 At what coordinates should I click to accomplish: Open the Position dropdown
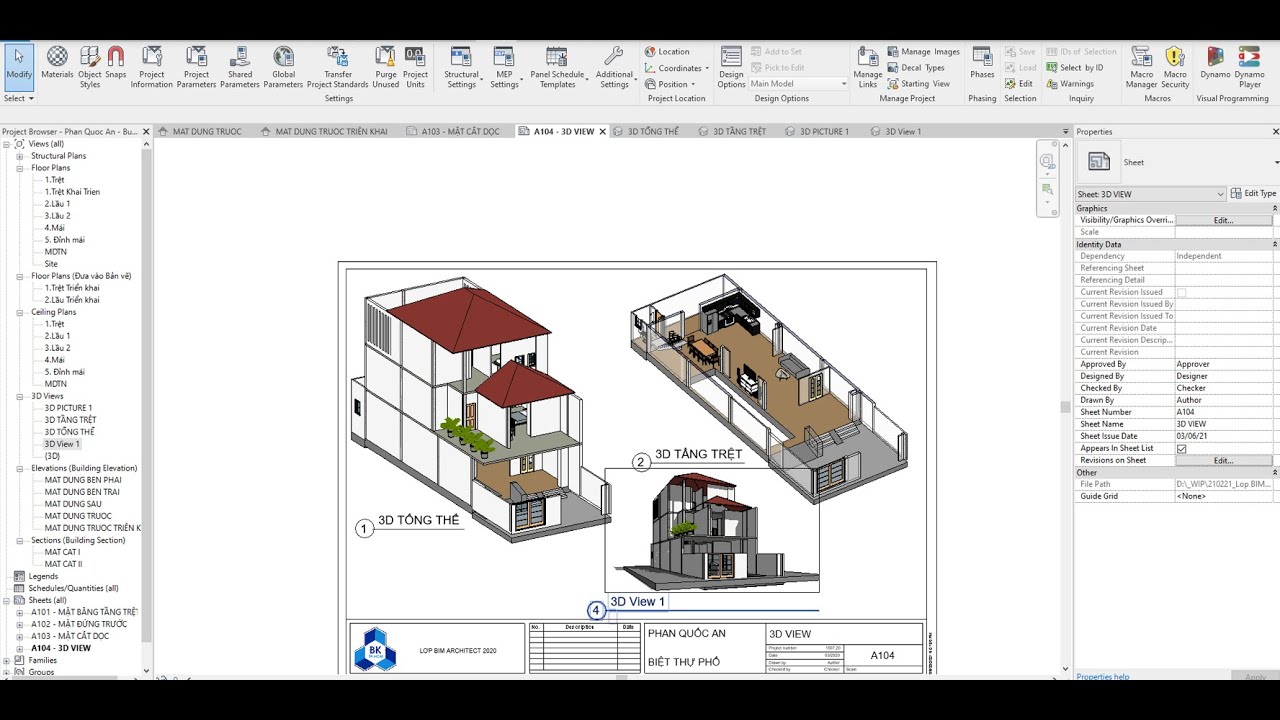670,83
